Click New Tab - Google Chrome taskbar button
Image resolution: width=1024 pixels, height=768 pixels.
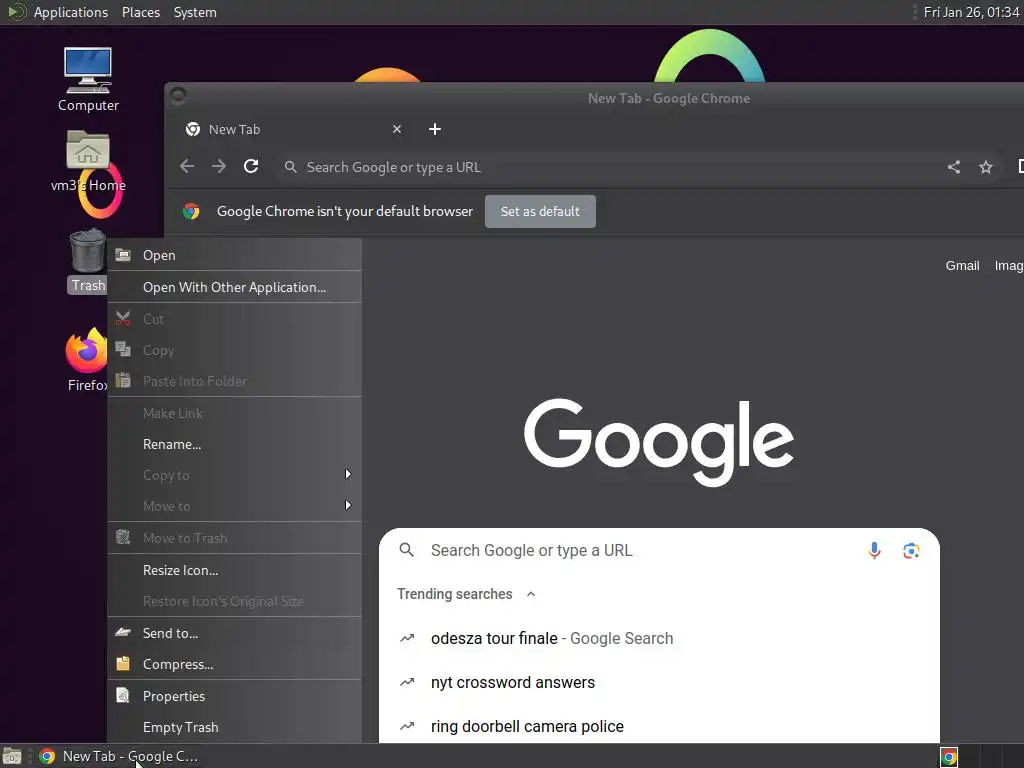pyautogui.click(x=118, y=757)
